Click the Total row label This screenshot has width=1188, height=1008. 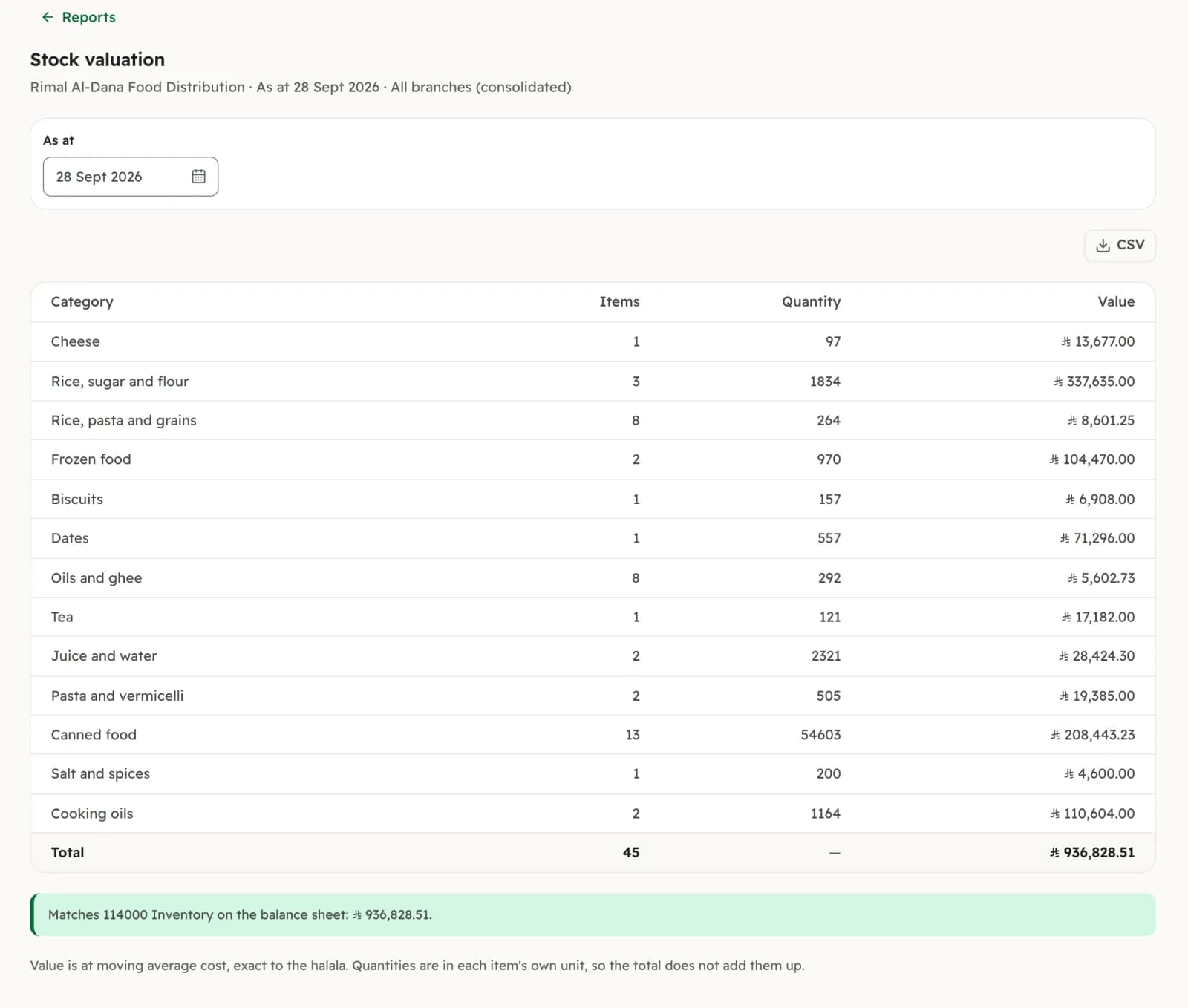click(68, 852)
